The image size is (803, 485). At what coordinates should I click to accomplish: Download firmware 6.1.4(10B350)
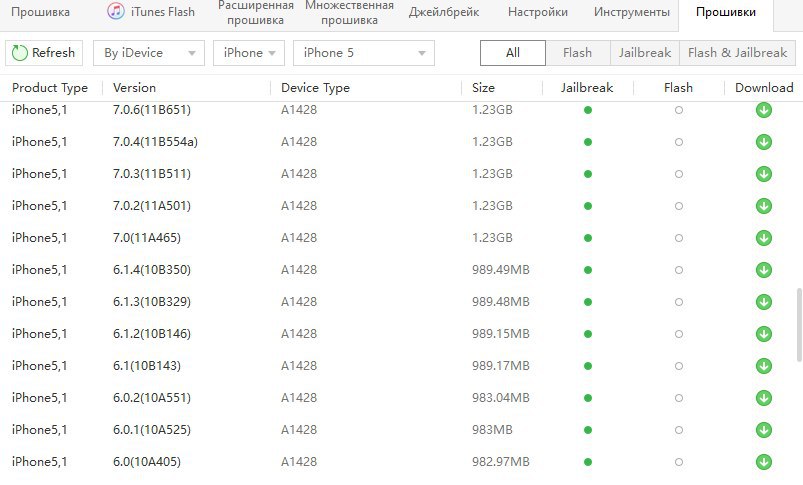[764, 270]
